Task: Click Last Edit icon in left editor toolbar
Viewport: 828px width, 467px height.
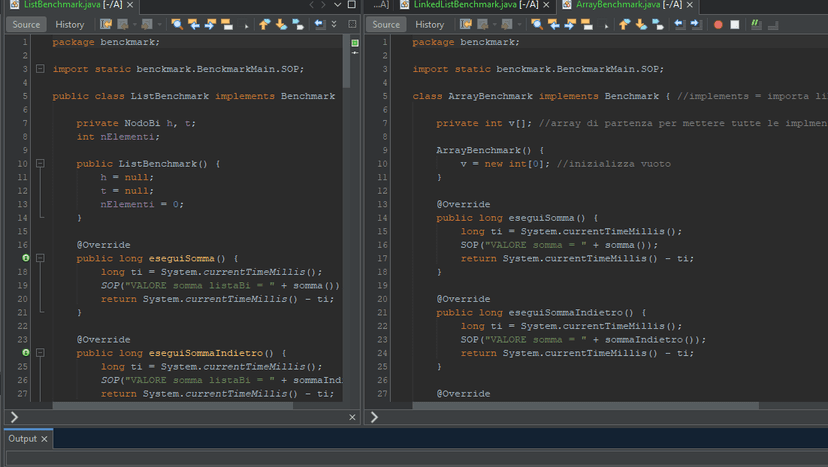Action: click(106, 24)
